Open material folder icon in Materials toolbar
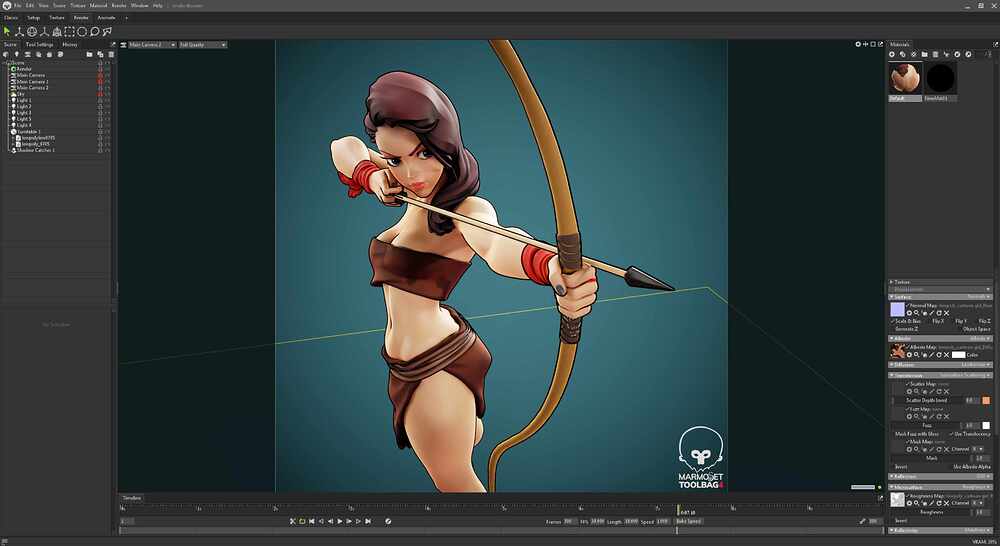Viewport: 1000px width, 546px height. click(x=924, y=54)
